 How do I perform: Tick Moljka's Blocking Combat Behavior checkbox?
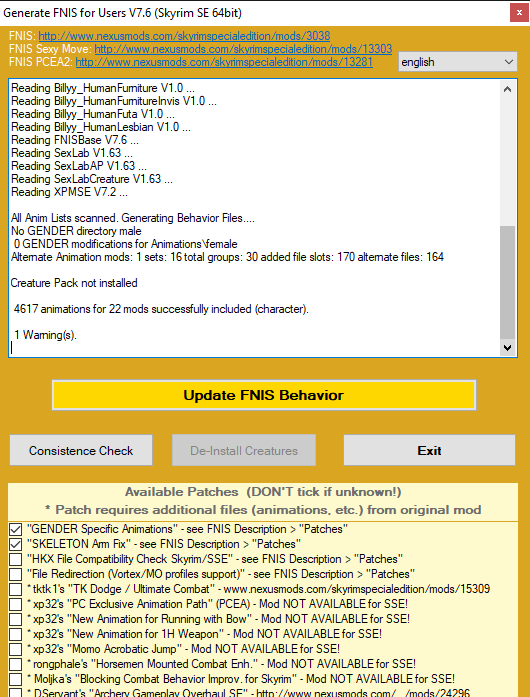[16, 679]
